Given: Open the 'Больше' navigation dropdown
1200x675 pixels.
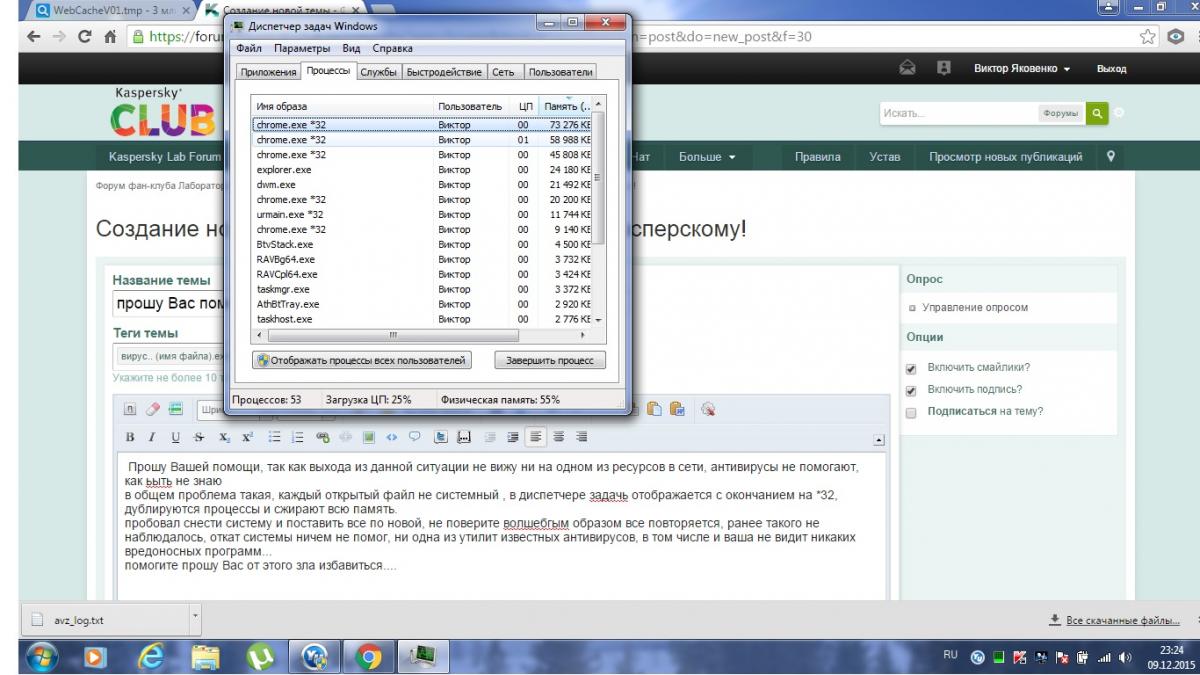Looking at the screenshot, I should (x=707, y=157).
